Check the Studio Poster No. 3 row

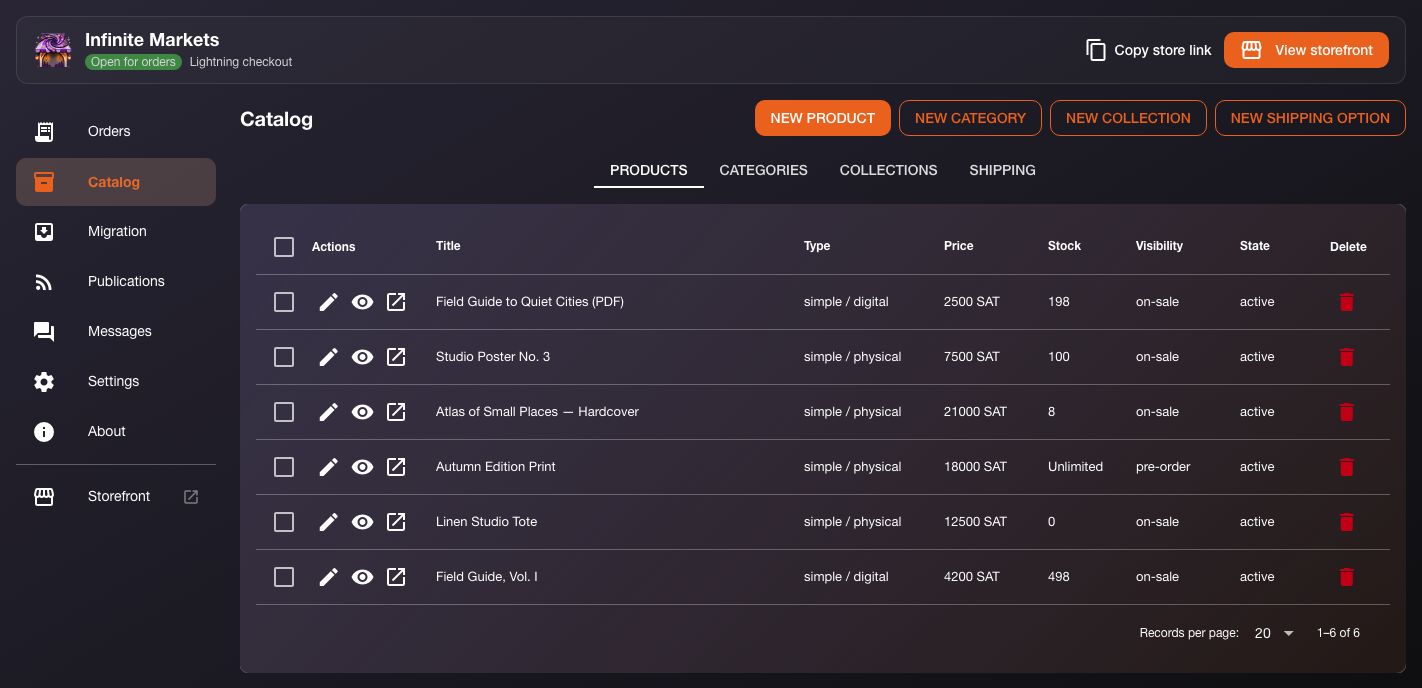point(284,357)
